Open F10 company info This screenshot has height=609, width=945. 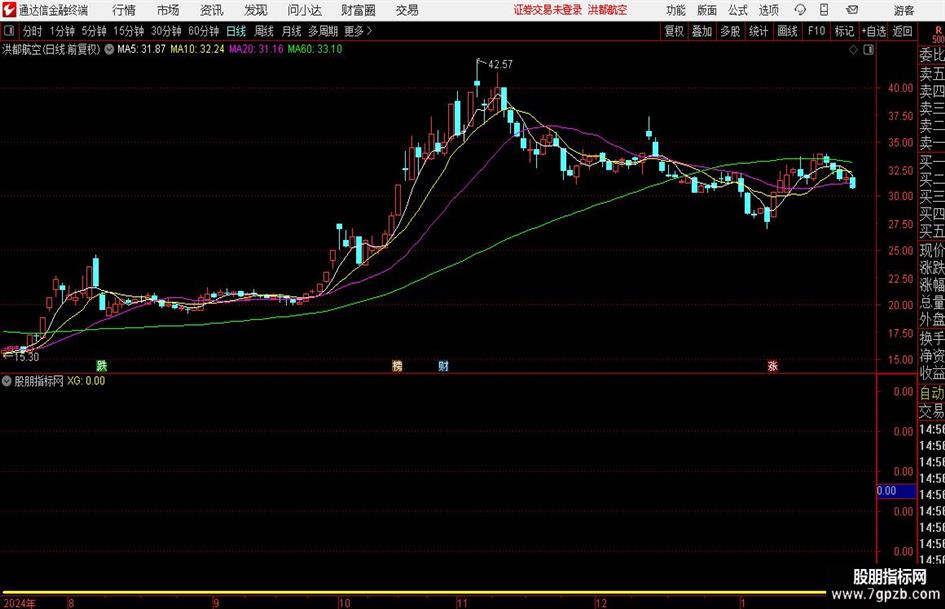point(816,31)
